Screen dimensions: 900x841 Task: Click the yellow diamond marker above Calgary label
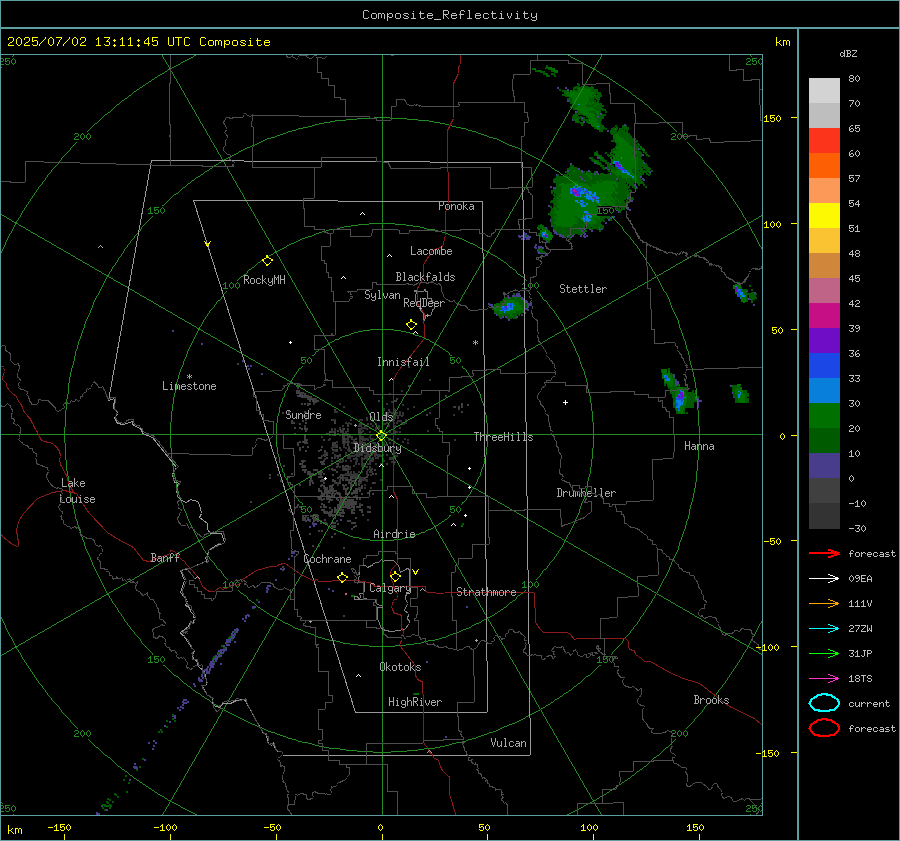tap(395, 576)
